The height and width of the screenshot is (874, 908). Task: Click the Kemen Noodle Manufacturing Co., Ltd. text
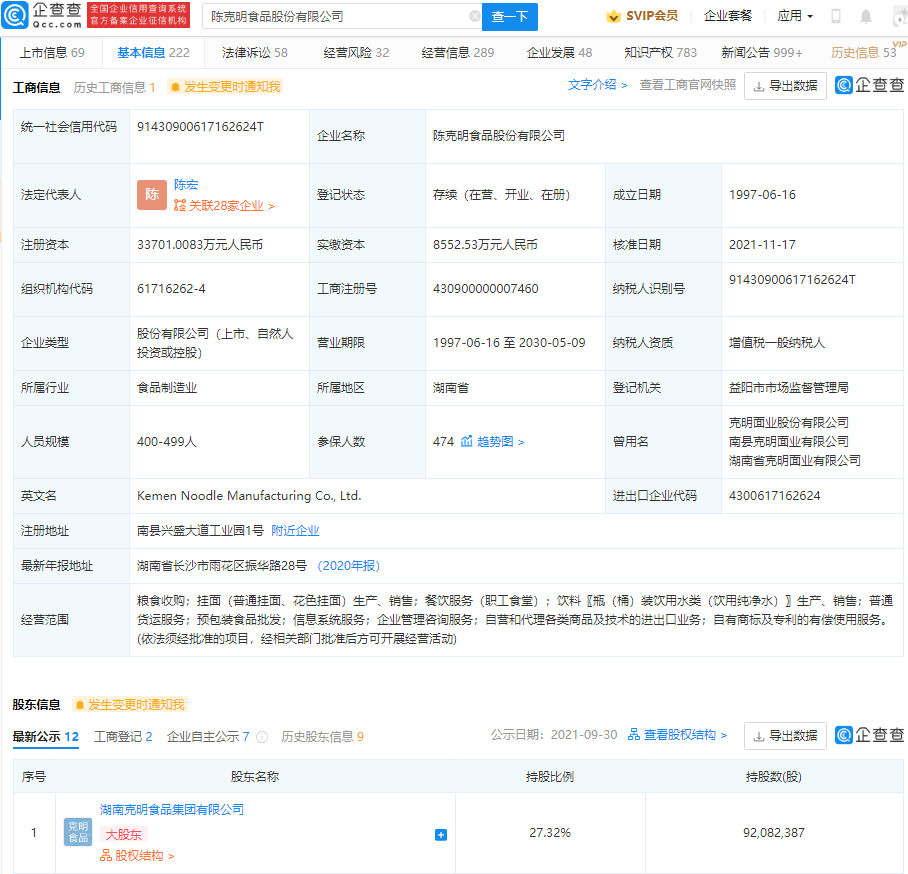click(x=249, y=496)
